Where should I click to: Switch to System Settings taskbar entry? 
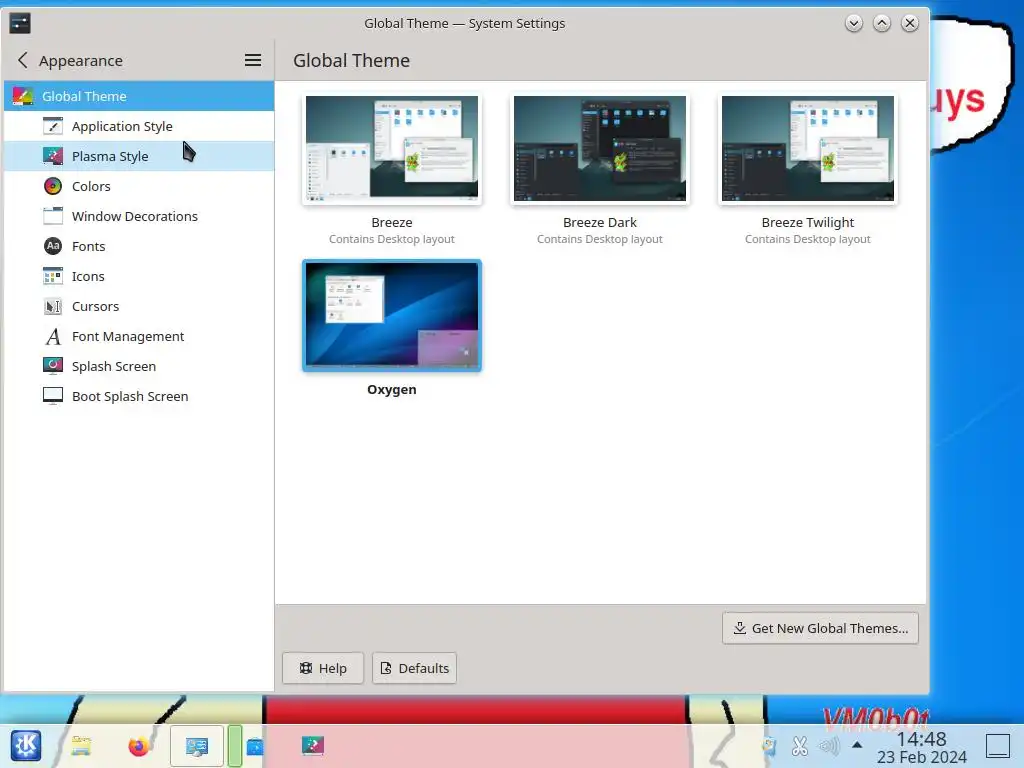(x=197, y=745)
